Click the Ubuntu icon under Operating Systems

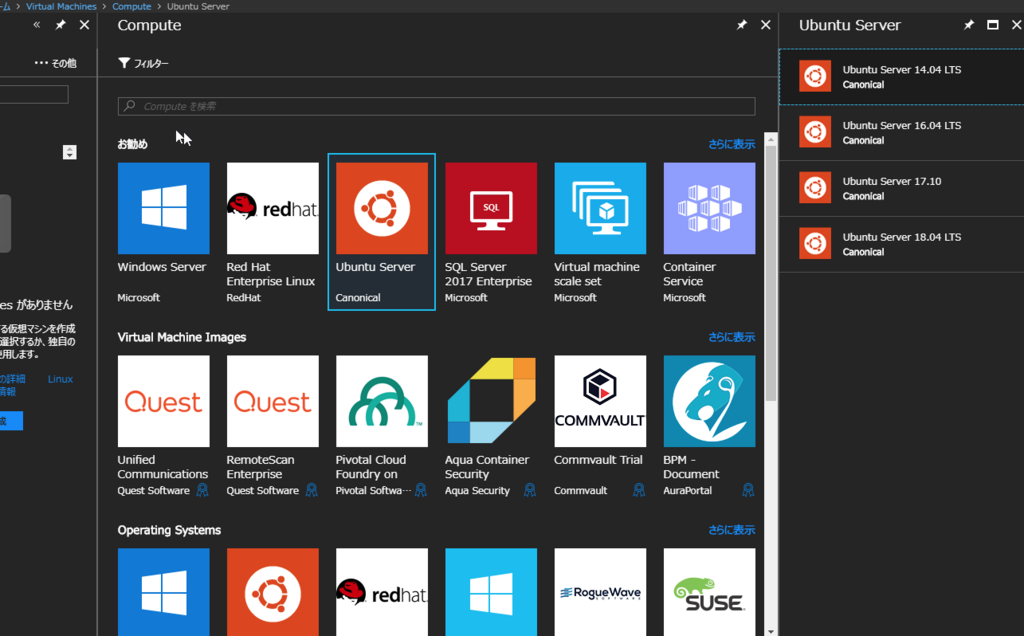(272, 592)
